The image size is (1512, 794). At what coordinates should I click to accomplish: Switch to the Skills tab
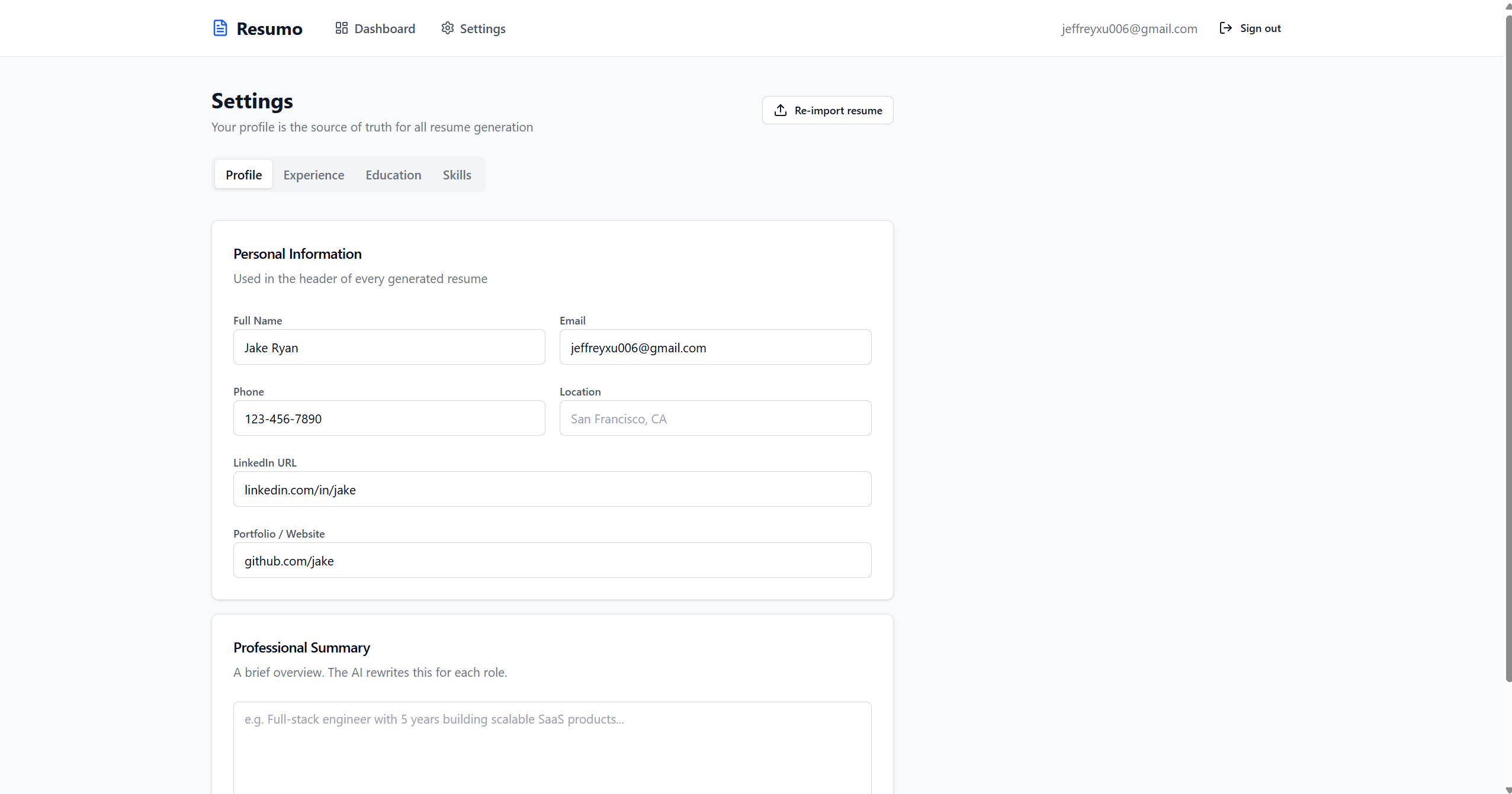457,175
